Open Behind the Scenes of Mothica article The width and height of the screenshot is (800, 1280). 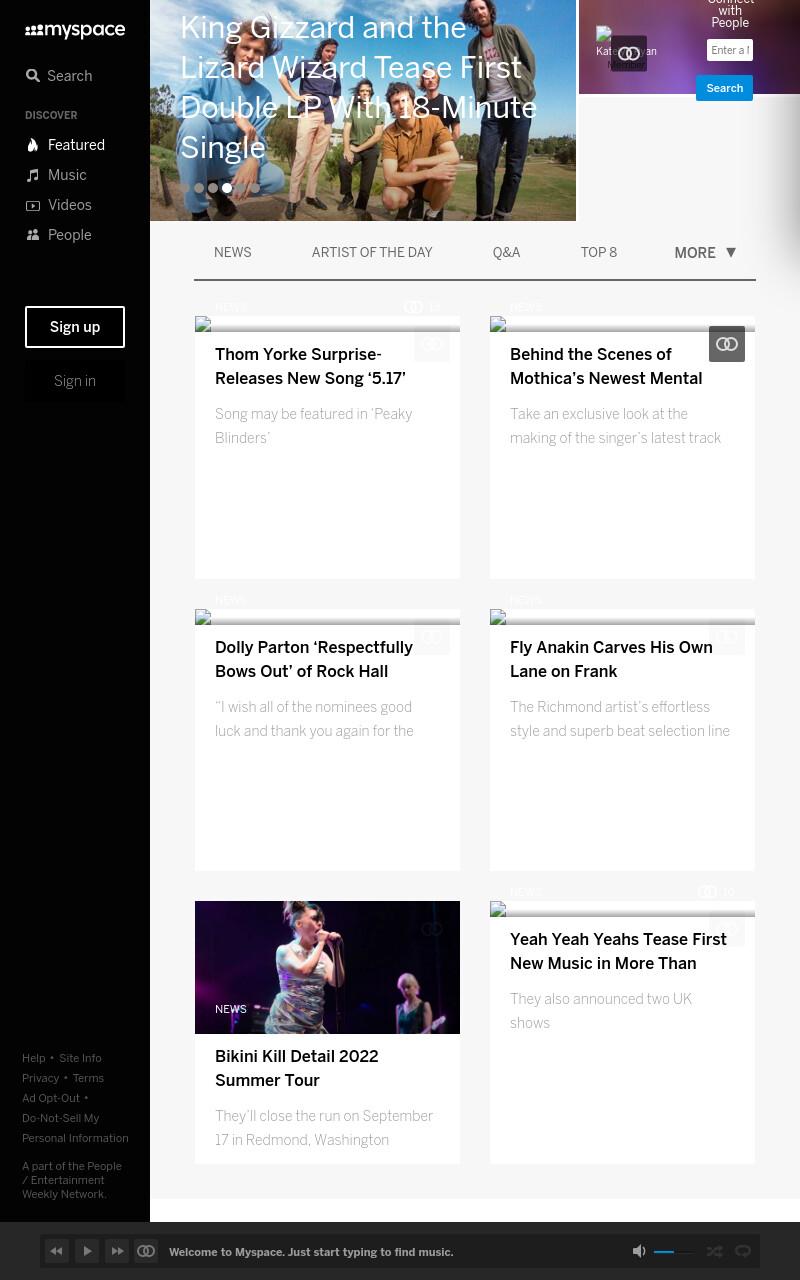tap(606, 367)
